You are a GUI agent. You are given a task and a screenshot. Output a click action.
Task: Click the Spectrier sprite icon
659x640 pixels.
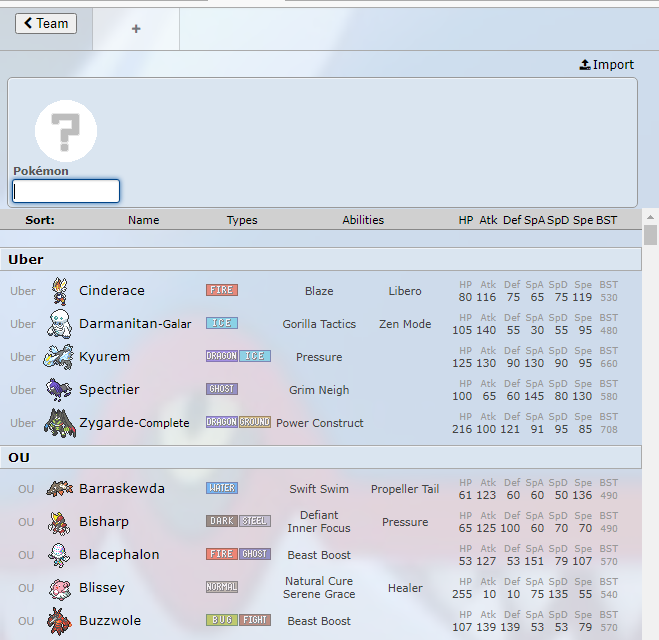pyautogui.click(x=59, y=390)
